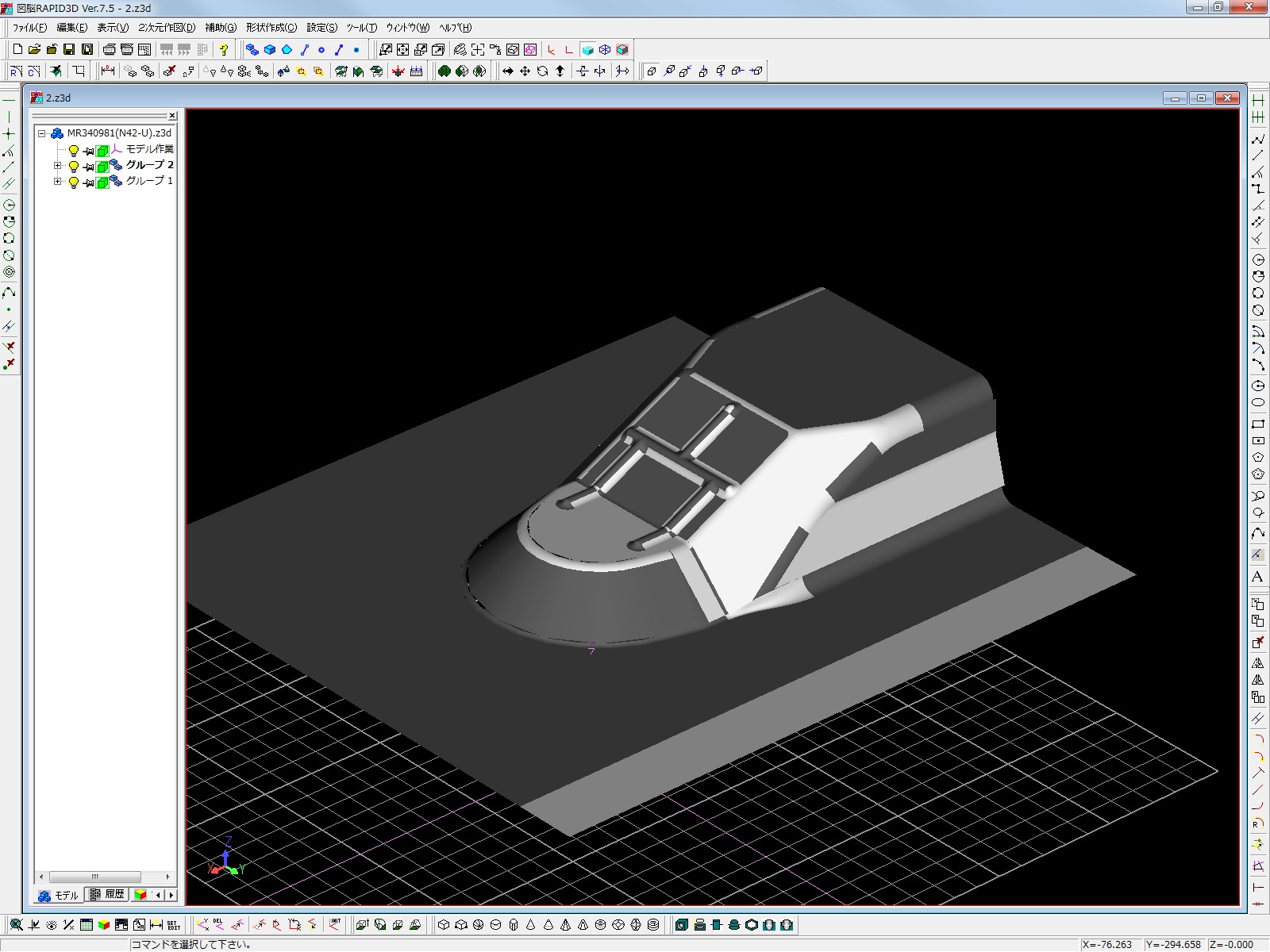Toggle light bulb visibility for グループ 1
This screenshot has width=1270, height=952.
74,182
